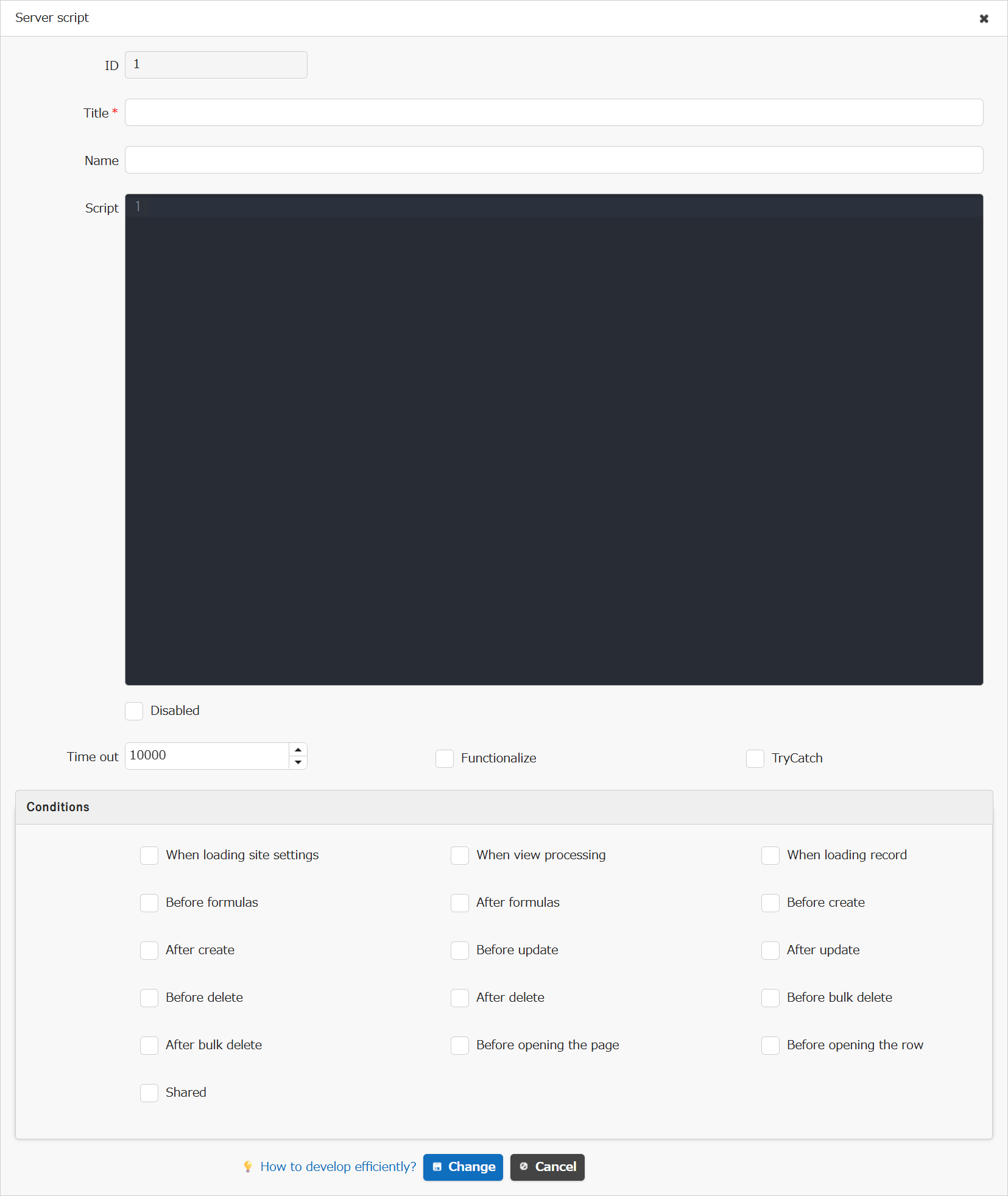The width and height of the screenshot is (1008, 1196).
Task: Enable the Functionalize checkbox
Action: tap(445, 759)
